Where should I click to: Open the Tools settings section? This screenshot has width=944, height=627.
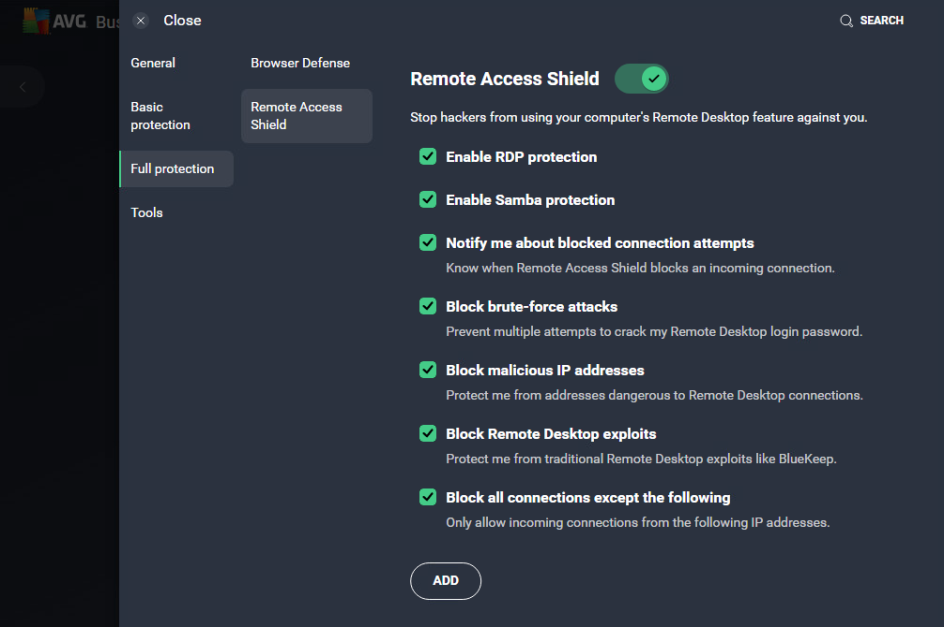pos(146,212)
